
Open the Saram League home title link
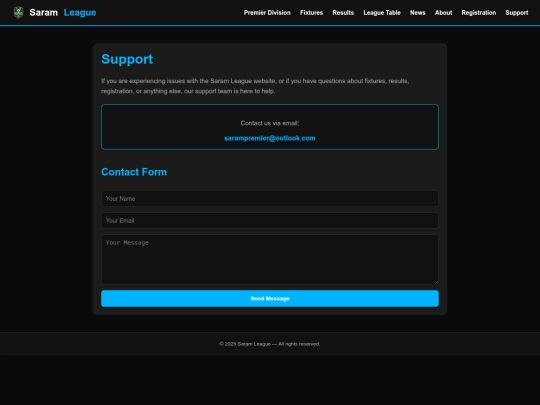[x=63, y=12]
